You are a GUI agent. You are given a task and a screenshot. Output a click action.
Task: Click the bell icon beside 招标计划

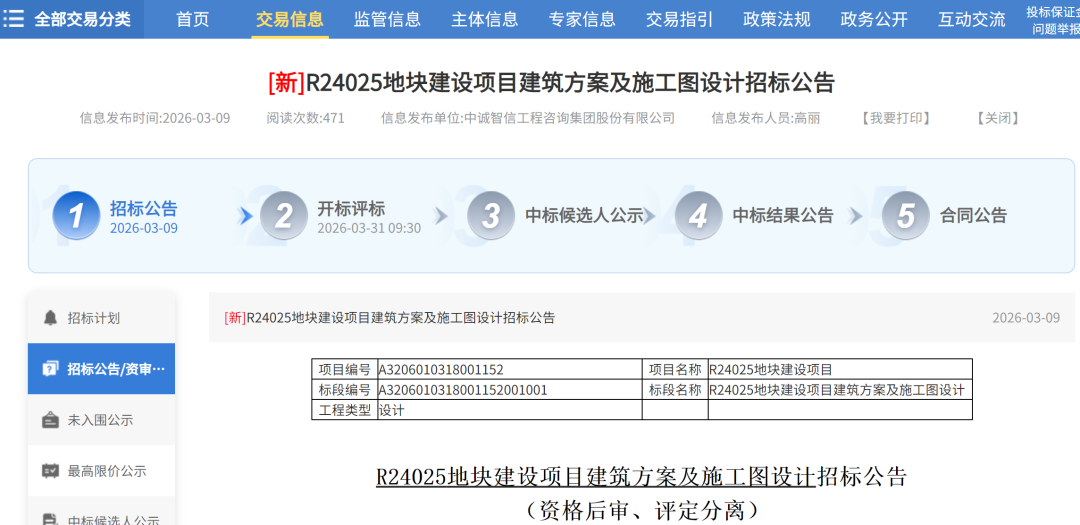click(50, 318)
